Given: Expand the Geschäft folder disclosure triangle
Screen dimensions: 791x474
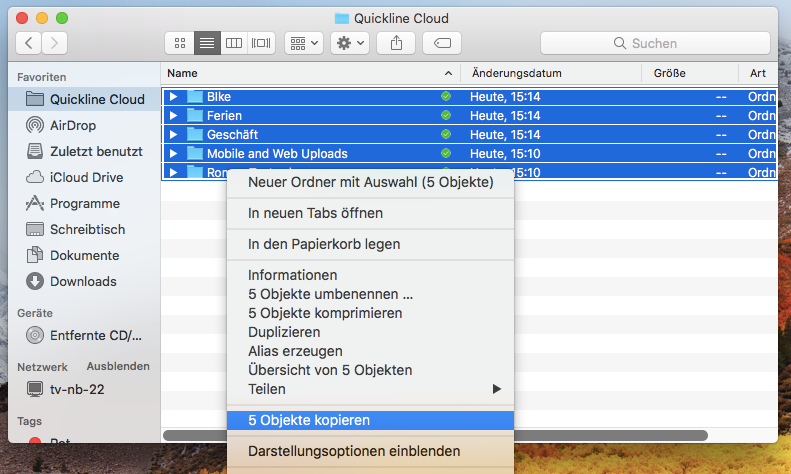Looking at the screenshot, I should pyautogui.click(x=174, y=135).
